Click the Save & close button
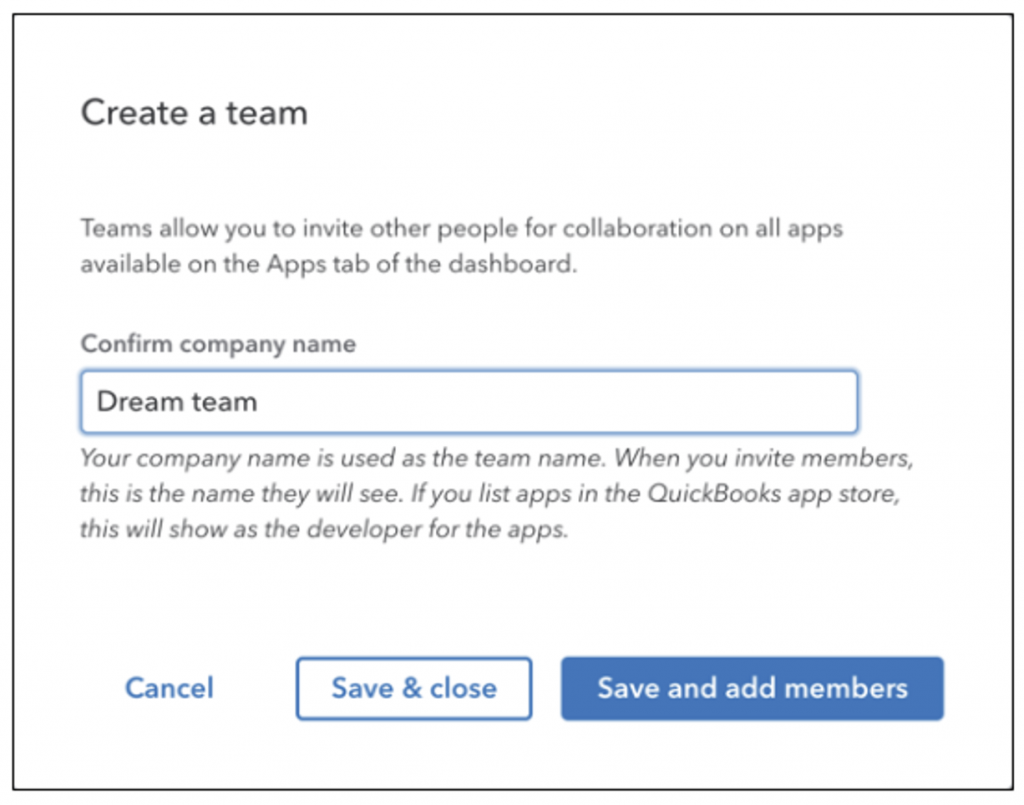Viewport: 1024px width, 805px height. pos(414,689)
